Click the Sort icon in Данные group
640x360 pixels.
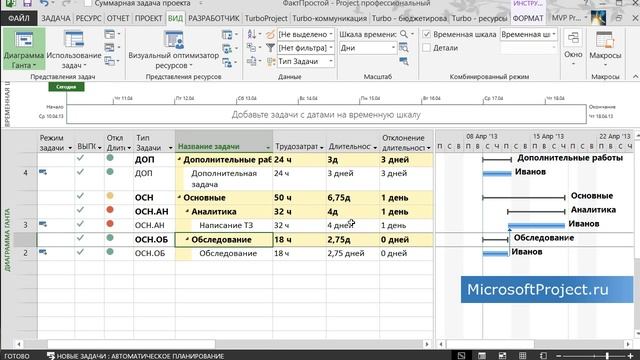(x=251, y=35)
